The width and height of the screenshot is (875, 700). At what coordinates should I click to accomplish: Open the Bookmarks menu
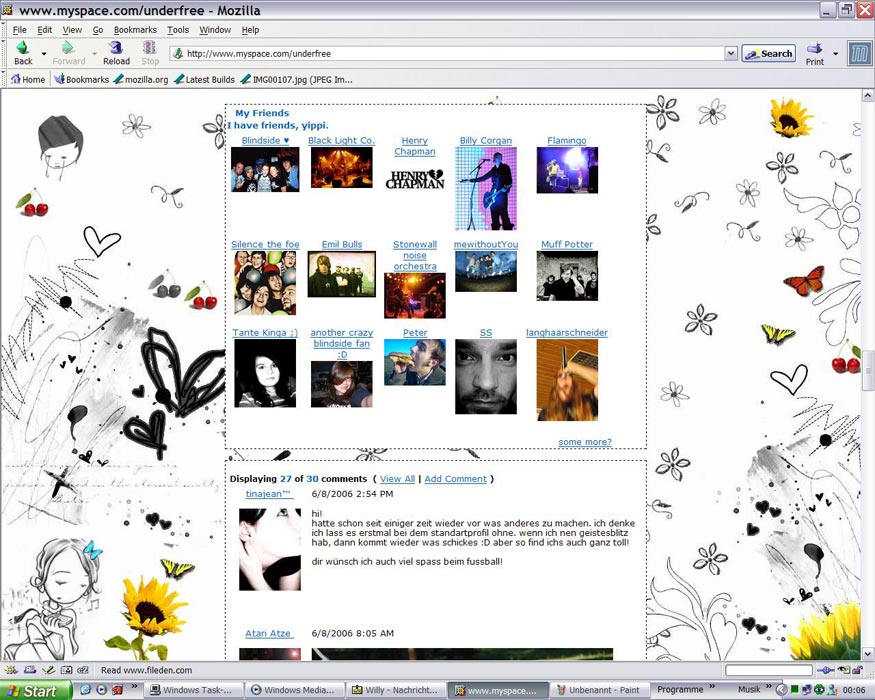(x=135, y=30)
